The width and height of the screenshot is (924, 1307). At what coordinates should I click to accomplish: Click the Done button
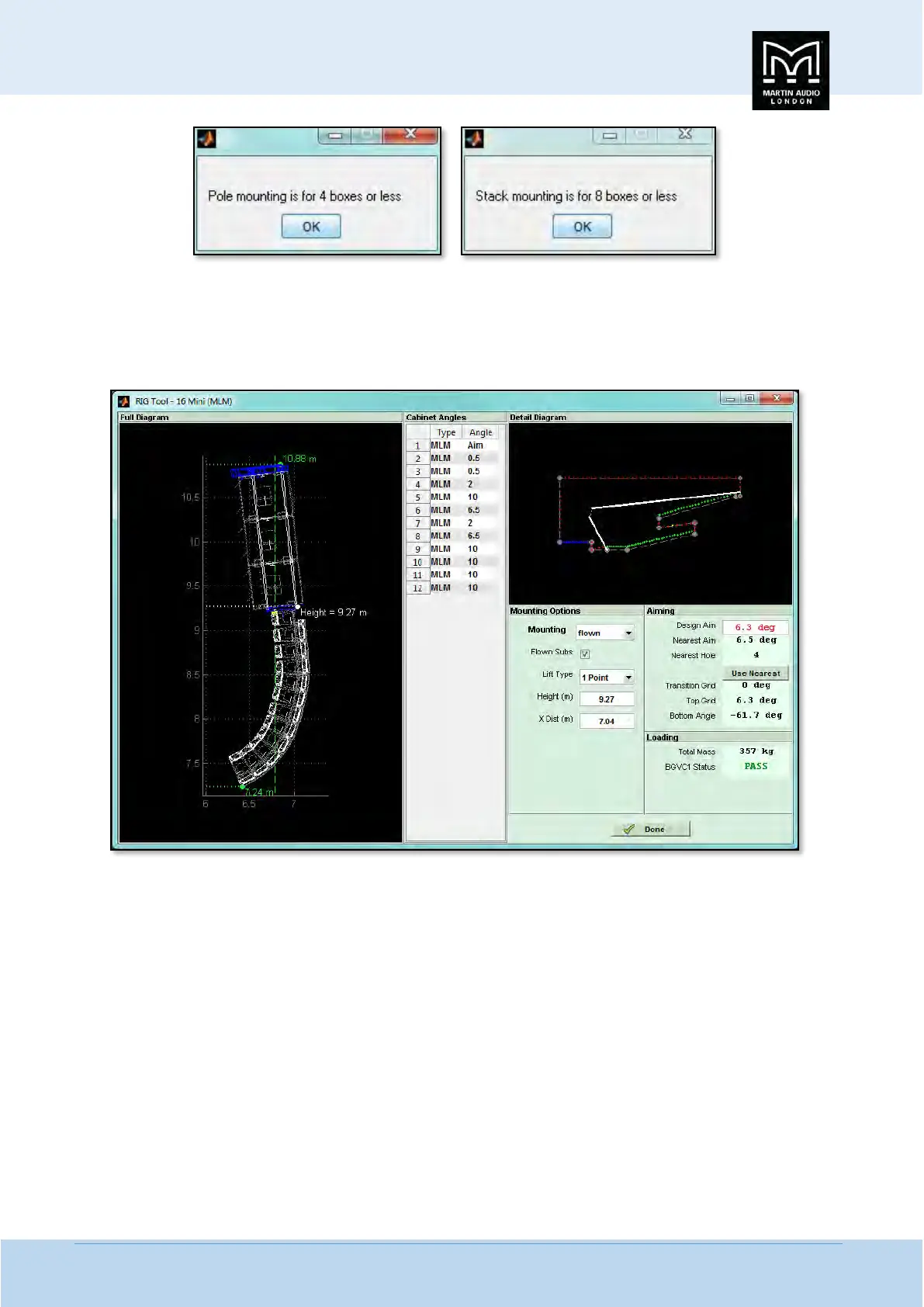[x=651, y=829]
